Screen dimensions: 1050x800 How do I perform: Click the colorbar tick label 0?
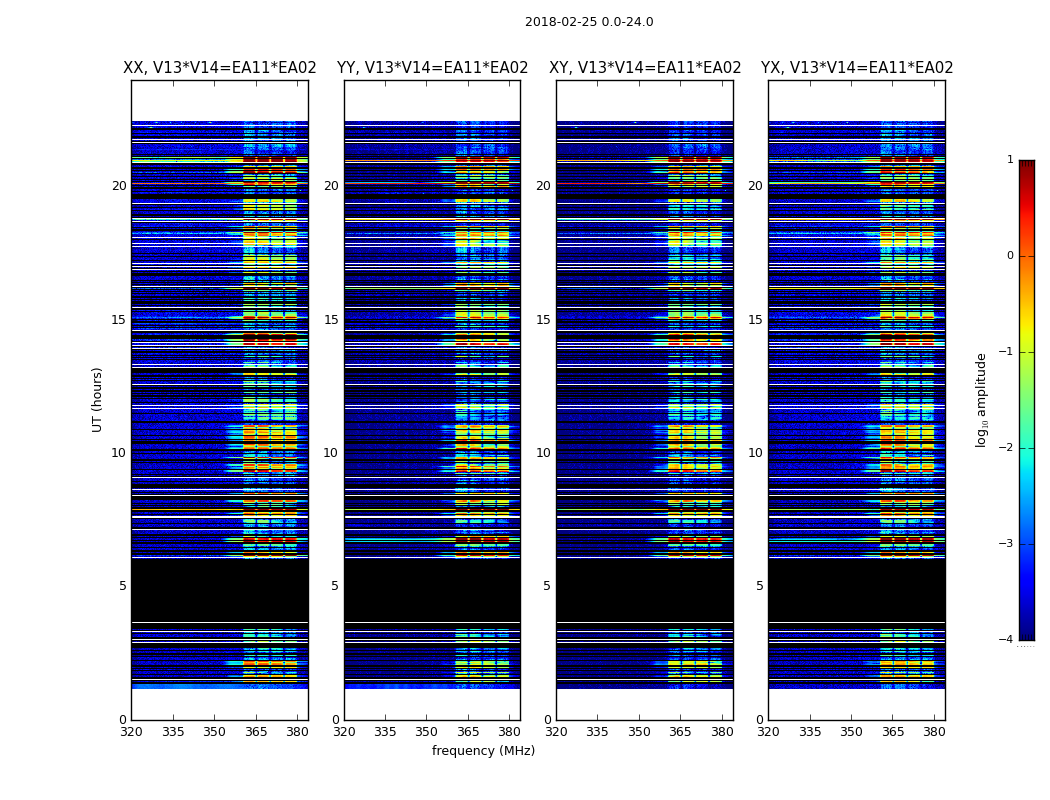pyautogui.click(x=1010, y=256)
